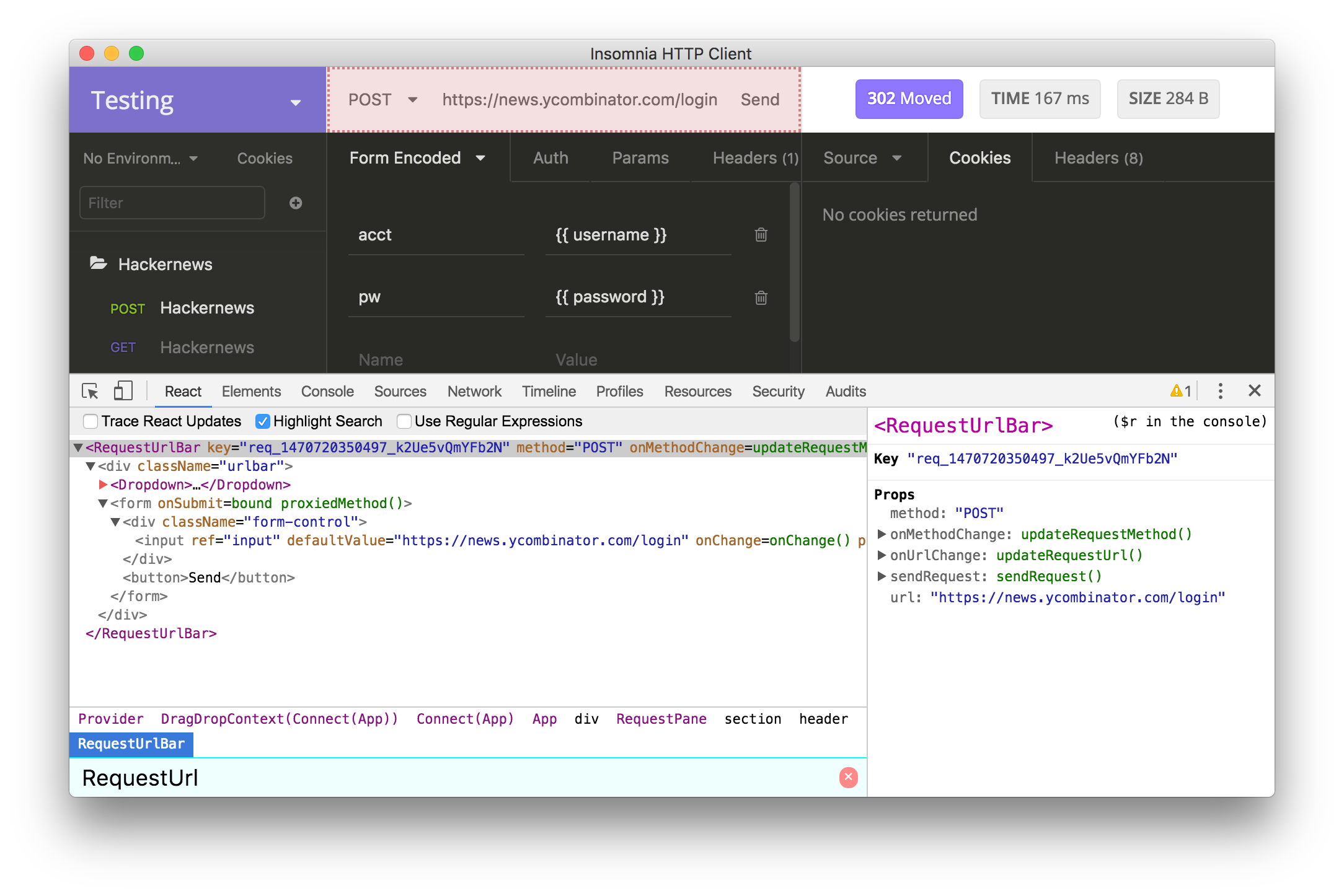Edit the {{ username }} value field
The width and height of the screenshot is (1344, 896).
click(x=639, y=235)
